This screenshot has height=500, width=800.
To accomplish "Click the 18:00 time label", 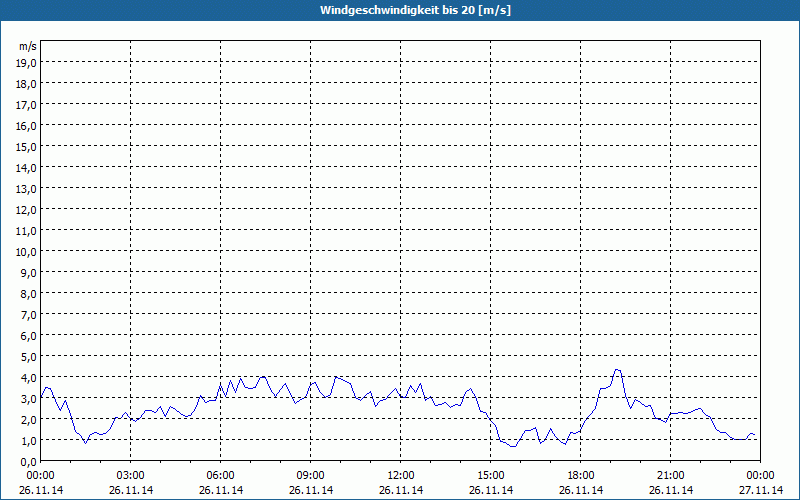I will pyautogui.click(x=581, y=476).
